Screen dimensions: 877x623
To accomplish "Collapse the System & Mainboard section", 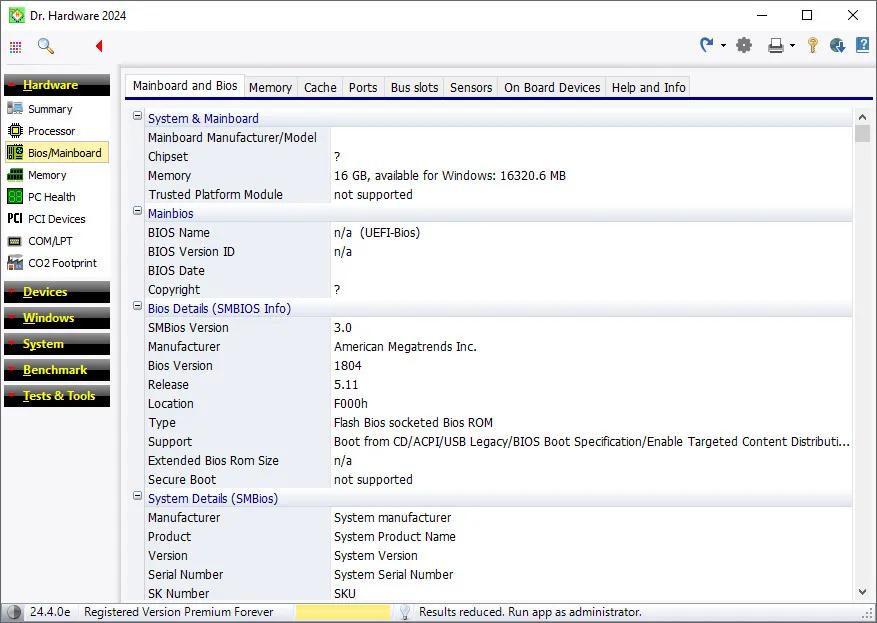I will click(138, 117).
